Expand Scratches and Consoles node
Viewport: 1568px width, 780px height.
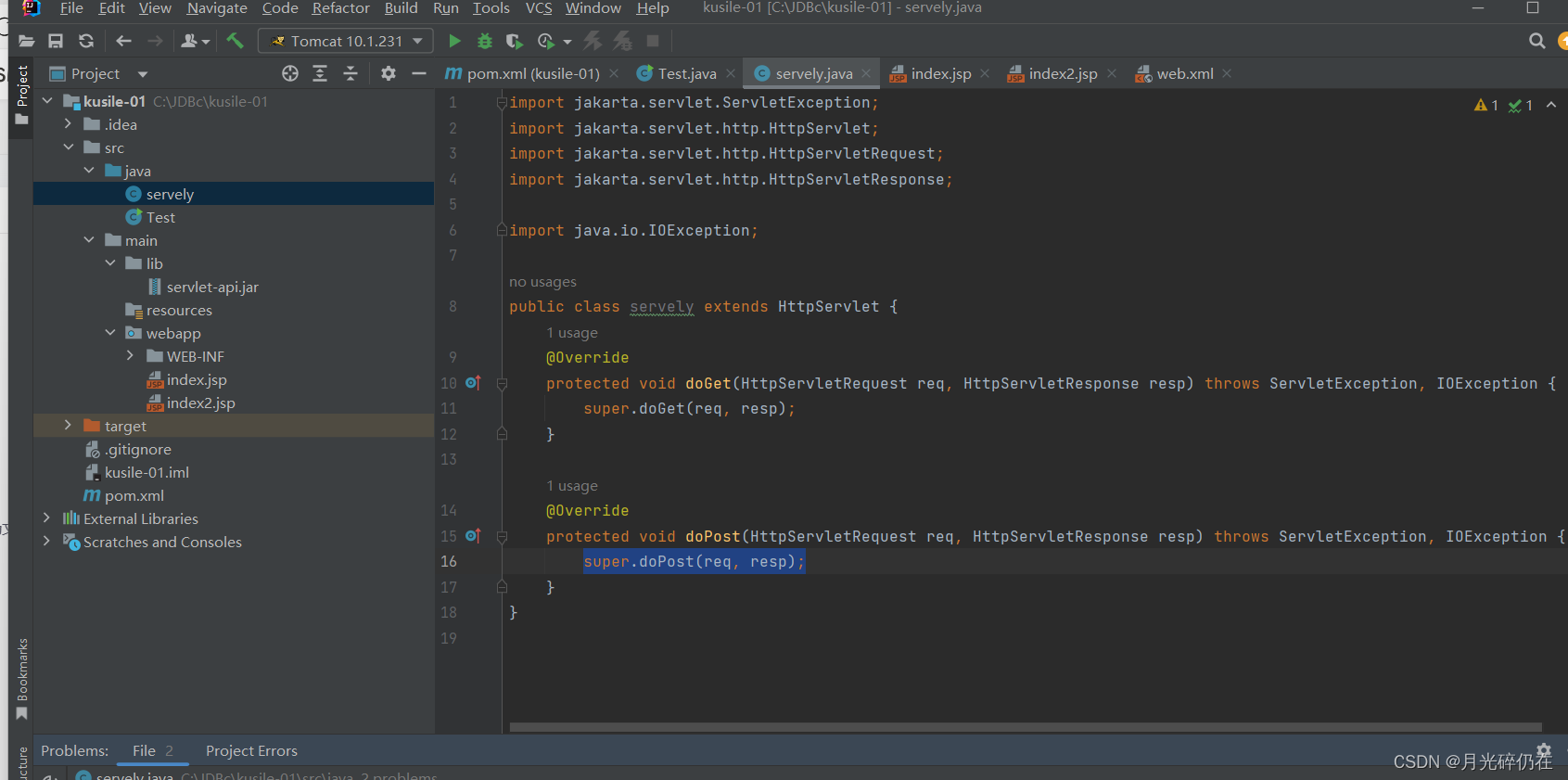click(46, 542)
